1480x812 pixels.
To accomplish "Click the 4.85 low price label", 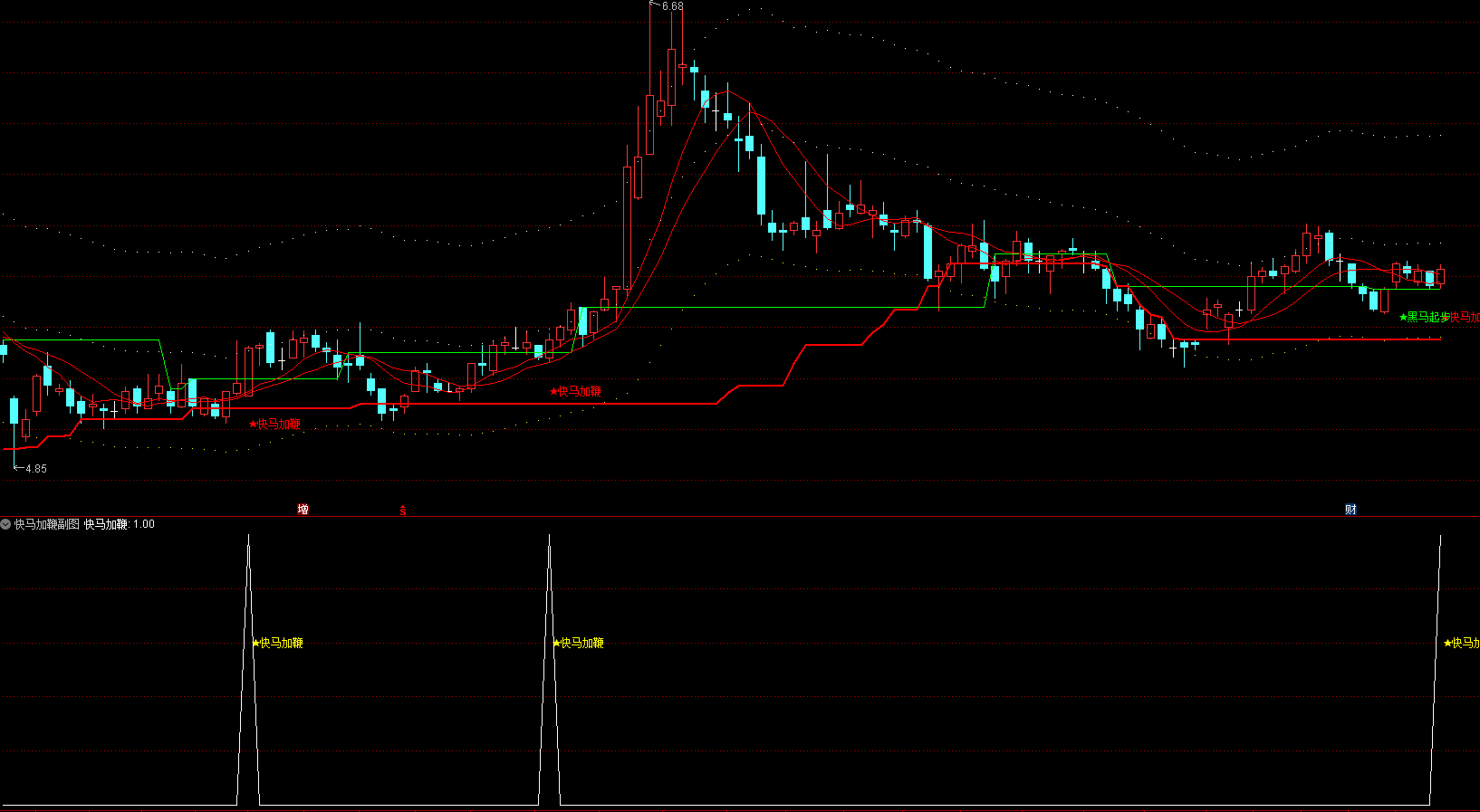I will coord(35,469).
